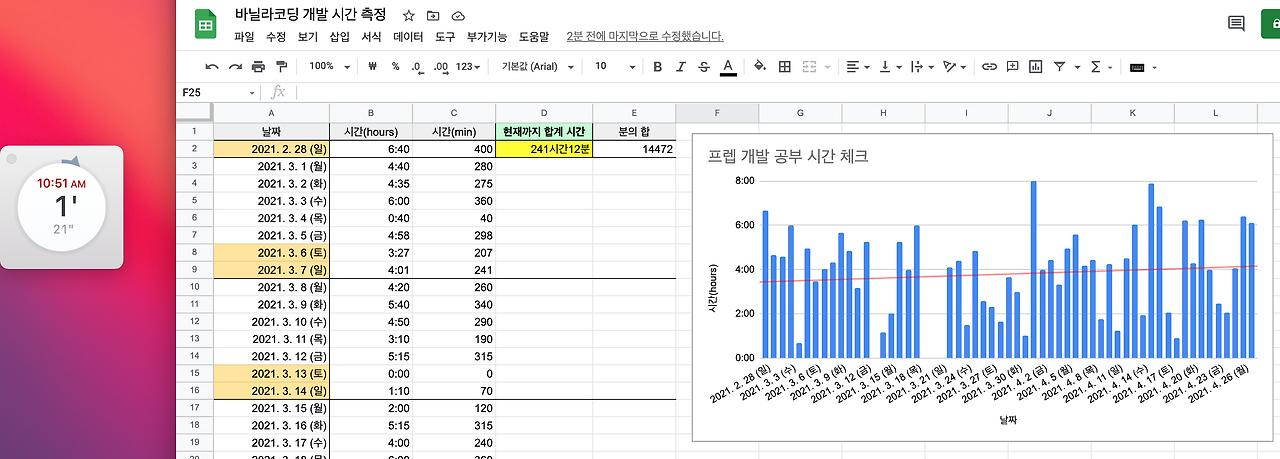Image resolution: width=1280 pixels, height=459 pixels.
Task: Toggle italic formatting
Action: (681, 66)
